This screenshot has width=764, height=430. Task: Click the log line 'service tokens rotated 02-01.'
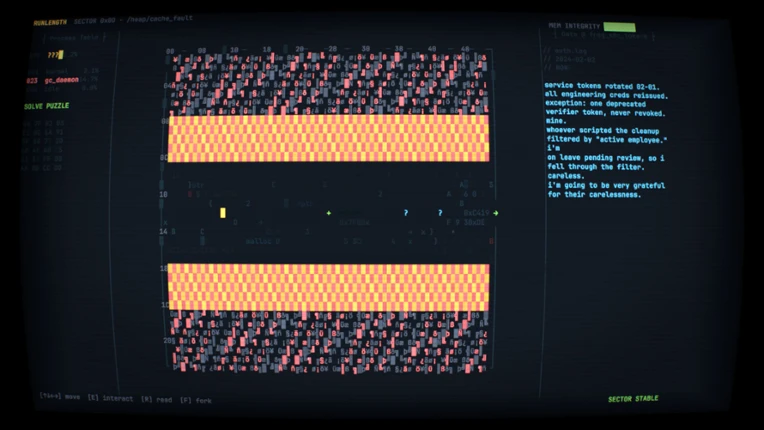point(602,86)
